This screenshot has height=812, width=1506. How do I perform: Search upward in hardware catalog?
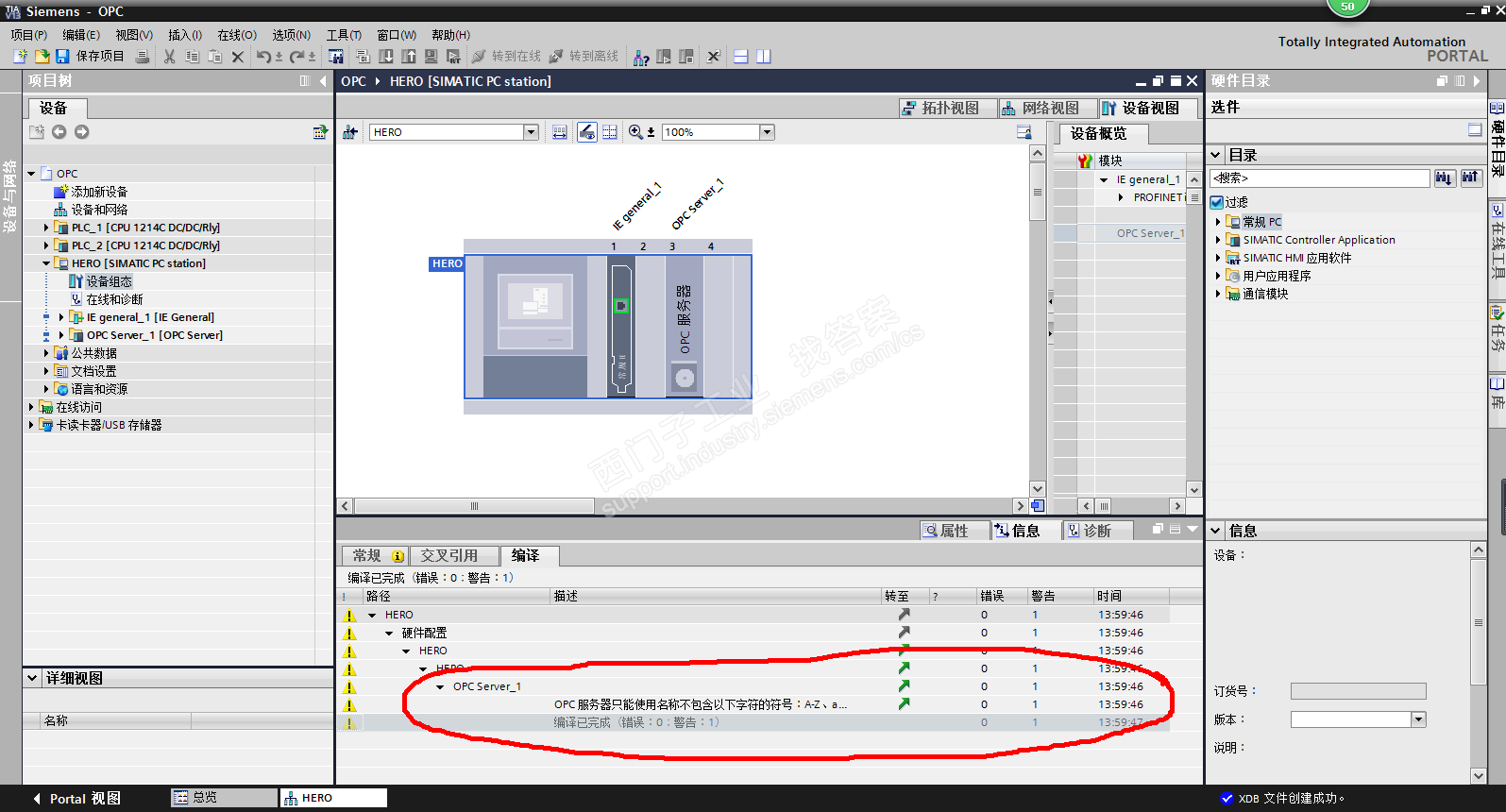(1470, 178)
